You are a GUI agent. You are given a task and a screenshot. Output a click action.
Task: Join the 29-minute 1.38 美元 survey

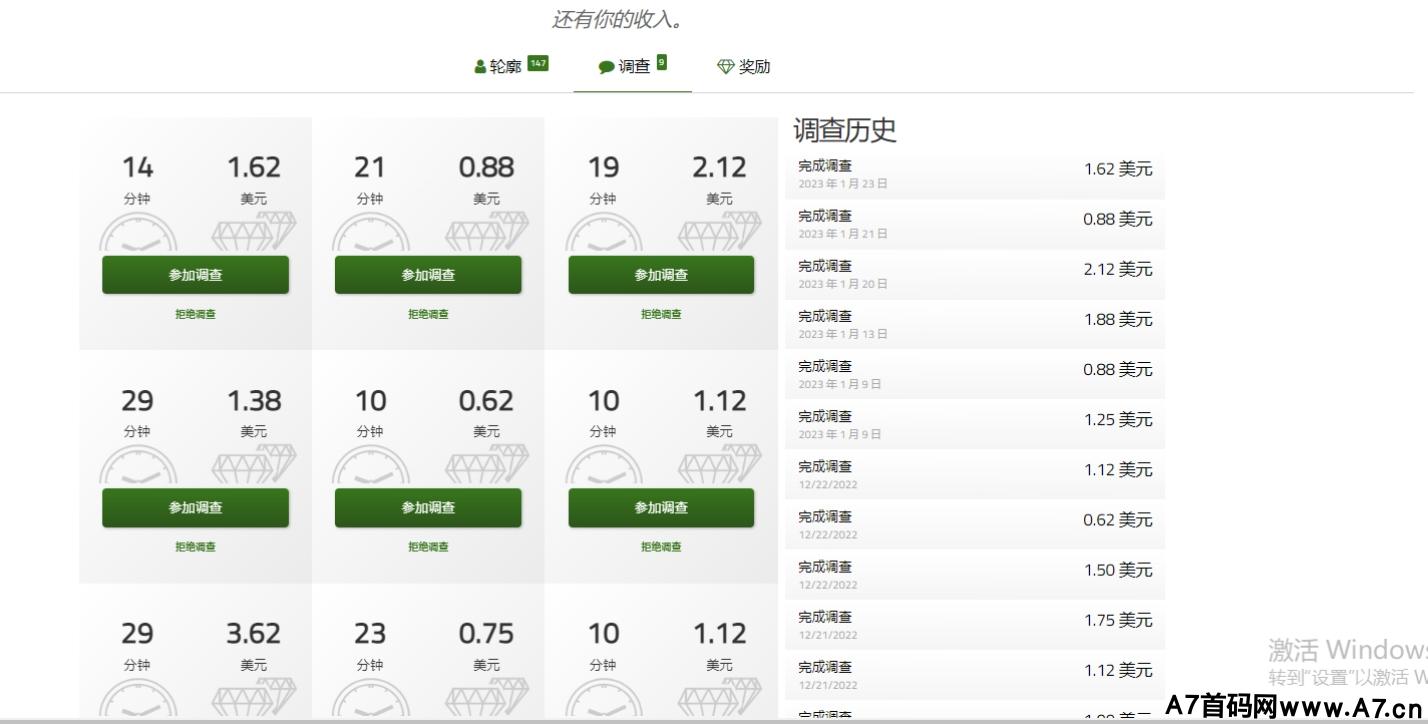pos(195,508)
